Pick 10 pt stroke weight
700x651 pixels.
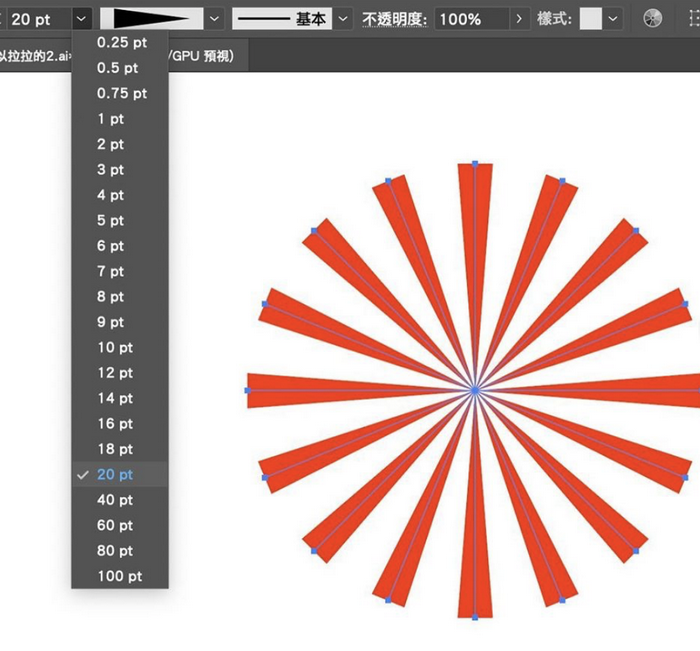click(114, 348)
